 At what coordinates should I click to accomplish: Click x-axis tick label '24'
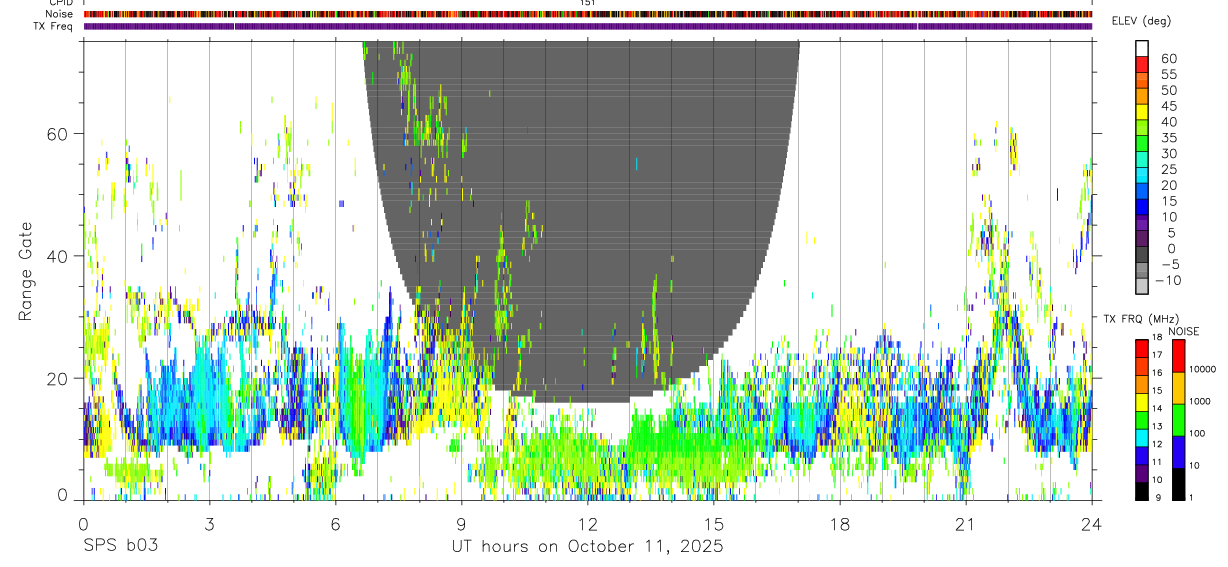(x=1091, y=524)
